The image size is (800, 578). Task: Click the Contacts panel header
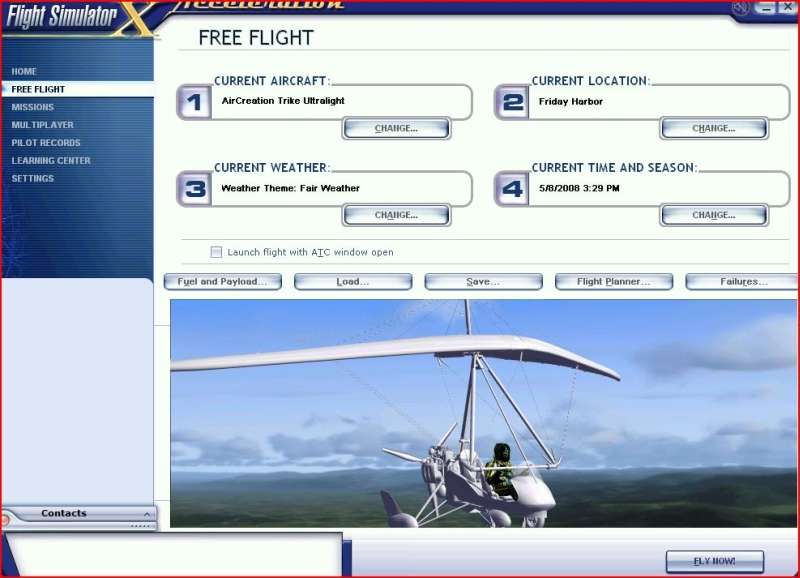coord(78,514)
